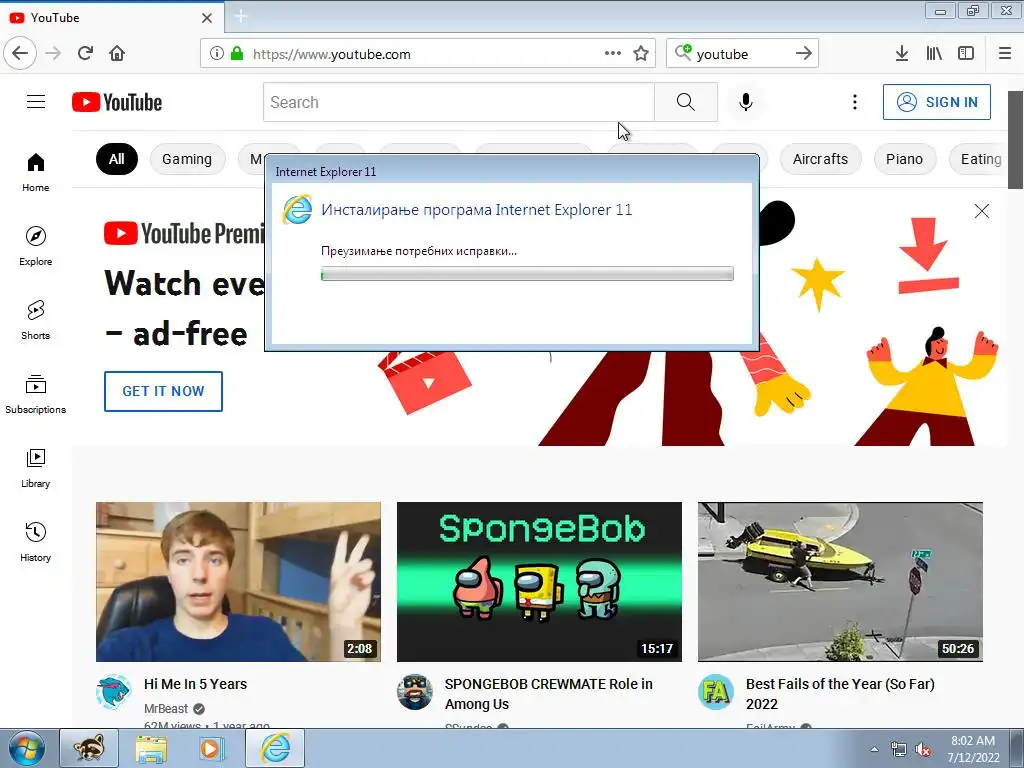
Task: Click the YouTube search input field
Action: tap(458, 102)
